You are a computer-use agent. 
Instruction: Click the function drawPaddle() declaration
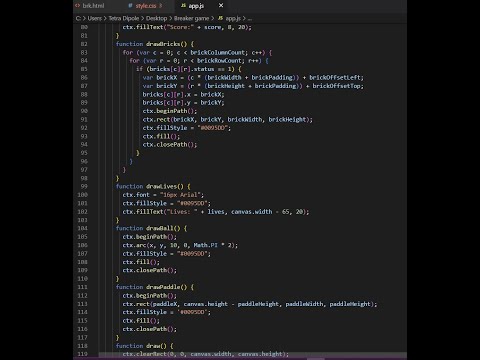155,287
